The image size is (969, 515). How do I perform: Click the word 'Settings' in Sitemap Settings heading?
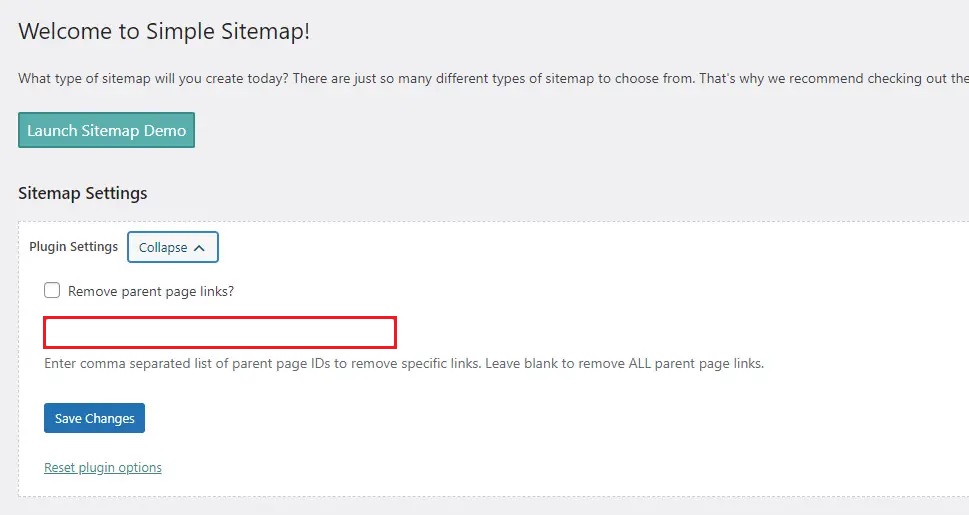pos(116,193)
